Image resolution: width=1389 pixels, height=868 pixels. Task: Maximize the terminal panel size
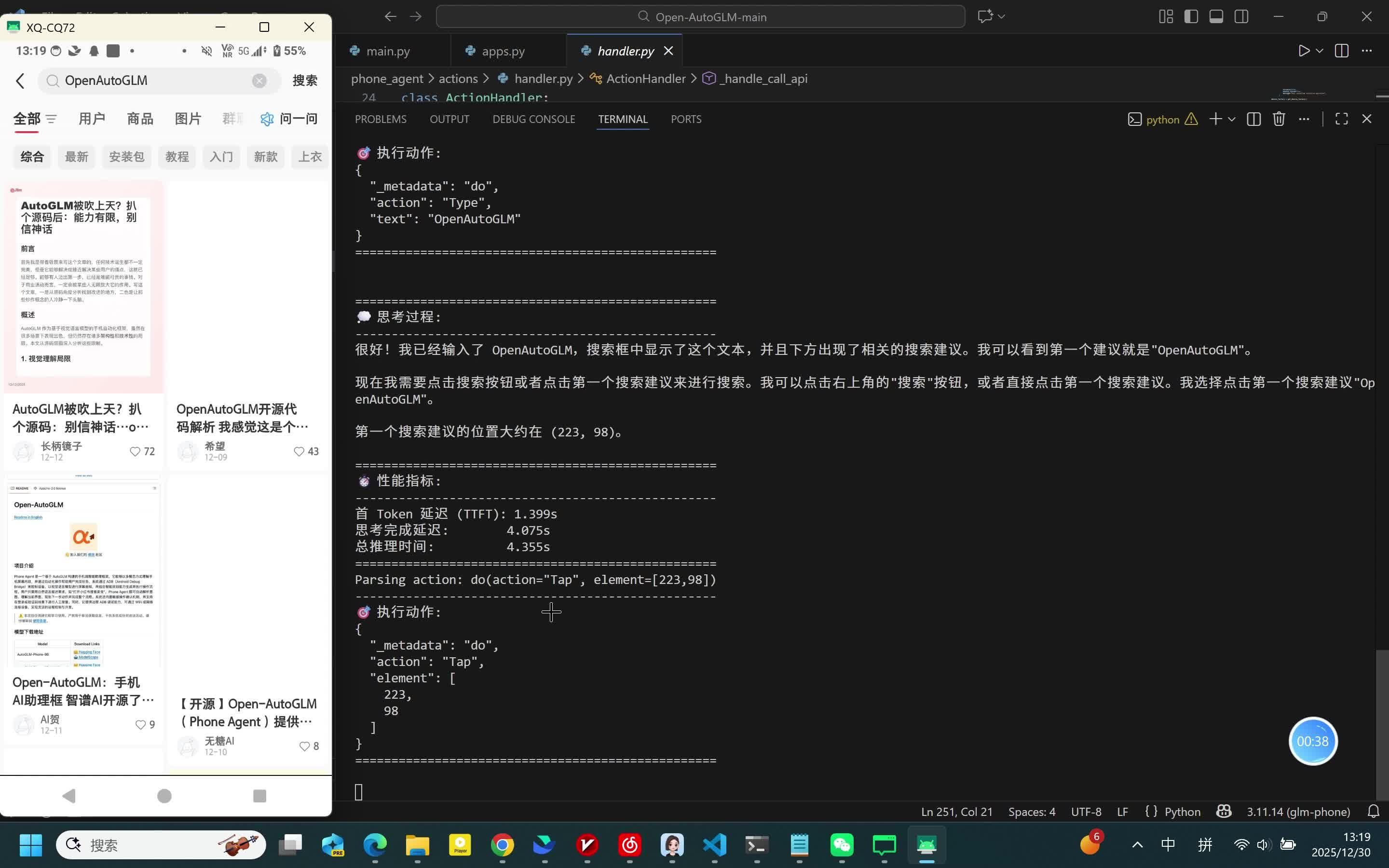click(x=1341, y=119)
